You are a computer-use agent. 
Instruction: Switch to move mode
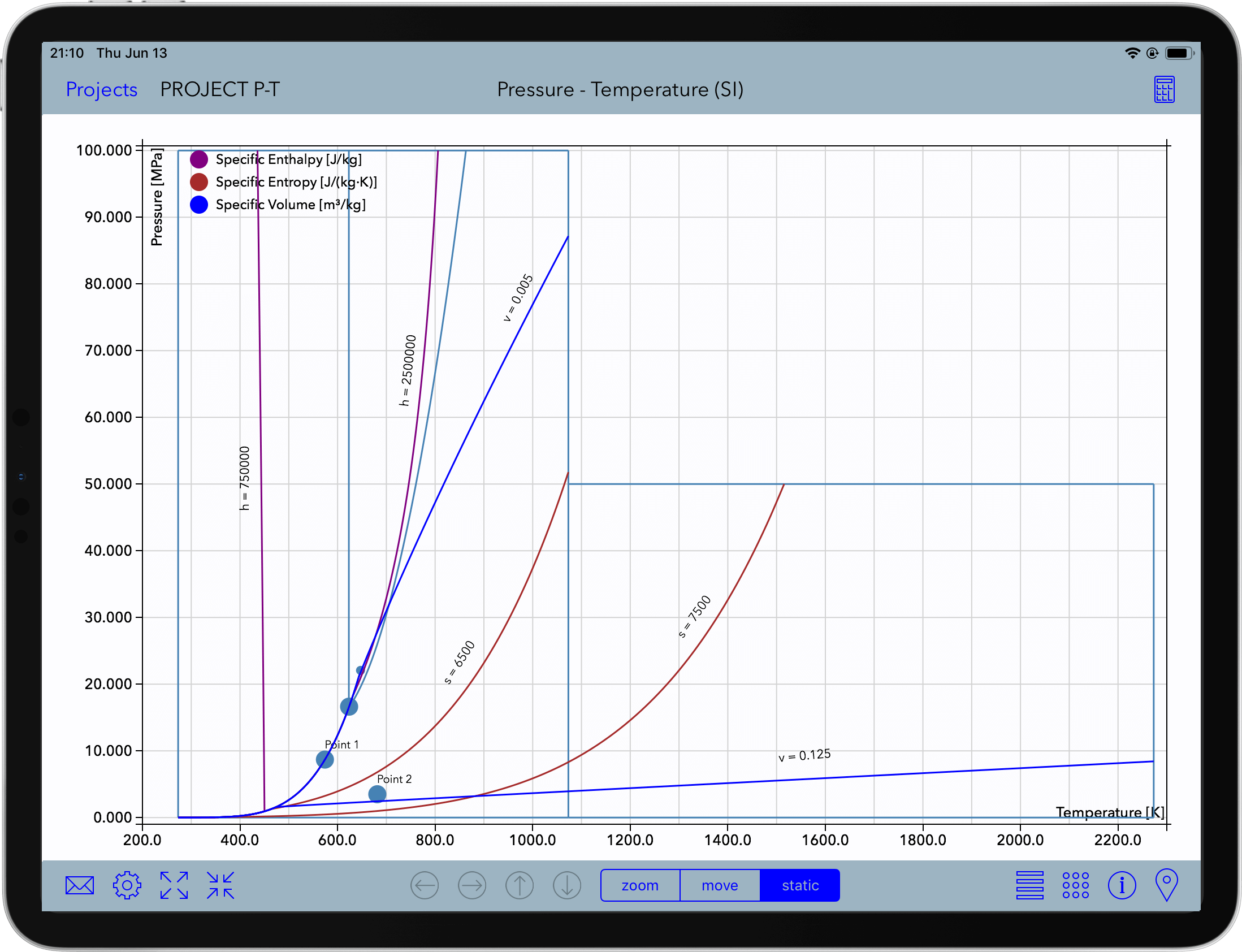pyautogui.click(x=720, y=885)
